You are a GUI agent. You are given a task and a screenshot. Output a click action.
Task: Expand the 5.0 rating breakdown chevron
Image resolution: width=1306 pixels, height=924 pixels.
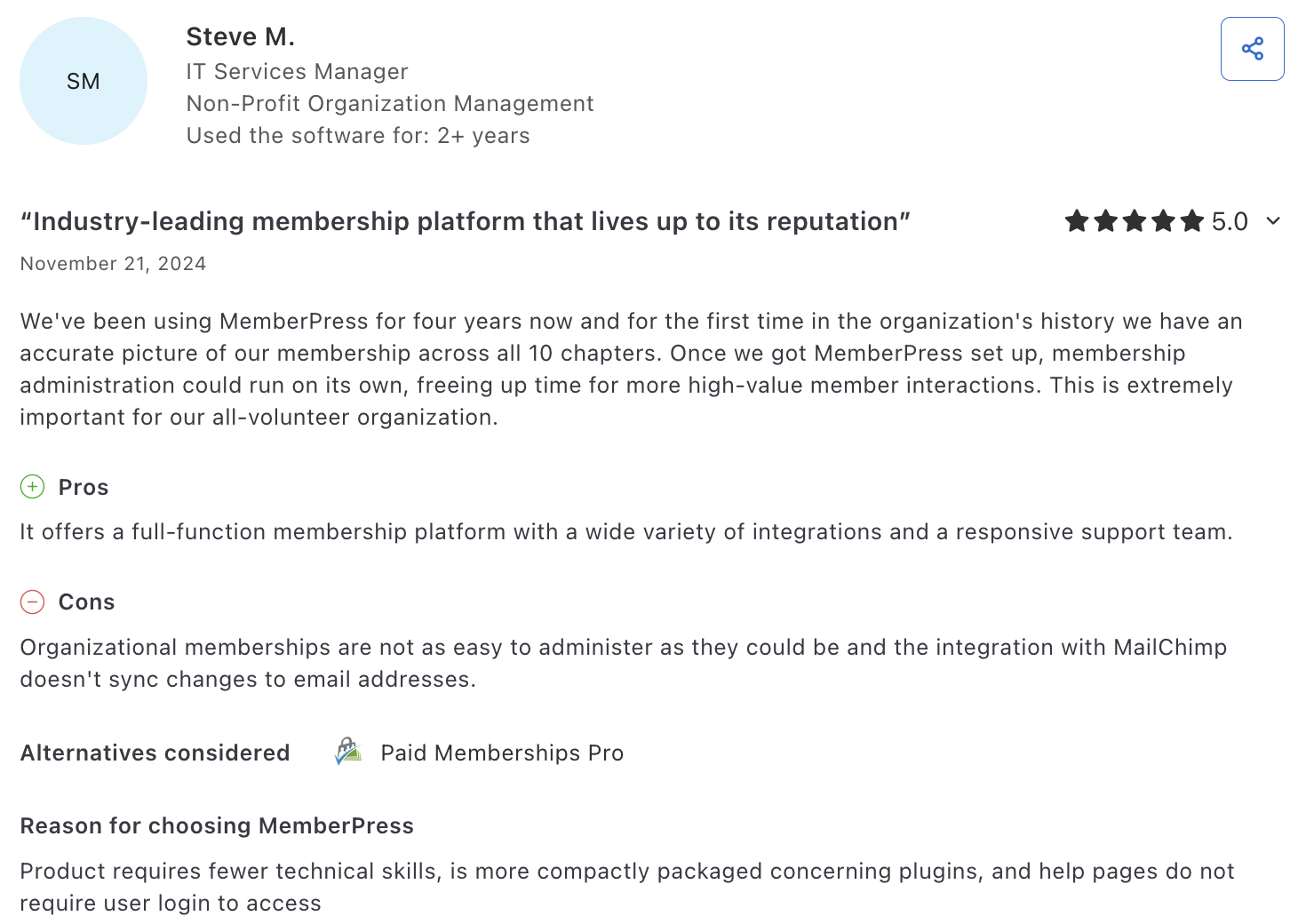(1273, 221)
